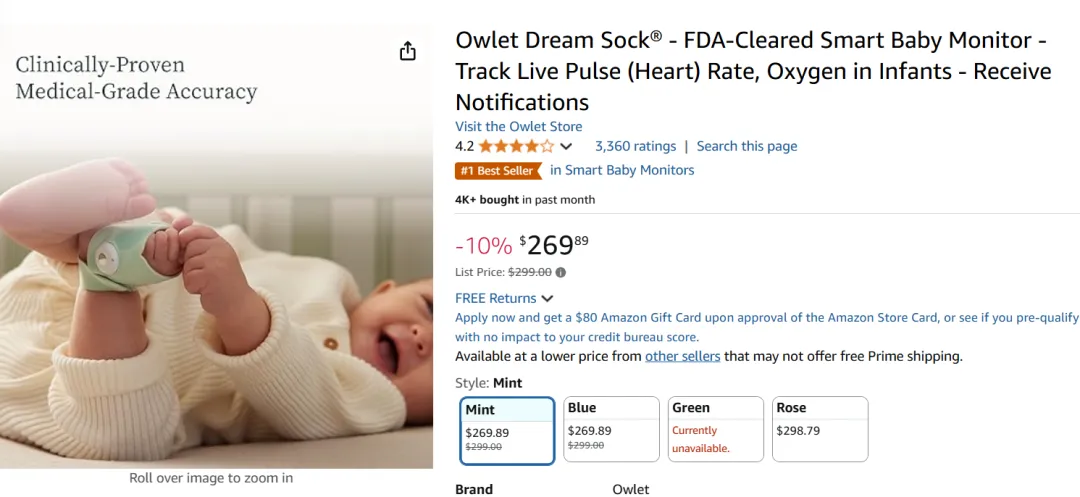Click the star rating icons
Viewport: 1080px width, 497px height.
point(517,146)
